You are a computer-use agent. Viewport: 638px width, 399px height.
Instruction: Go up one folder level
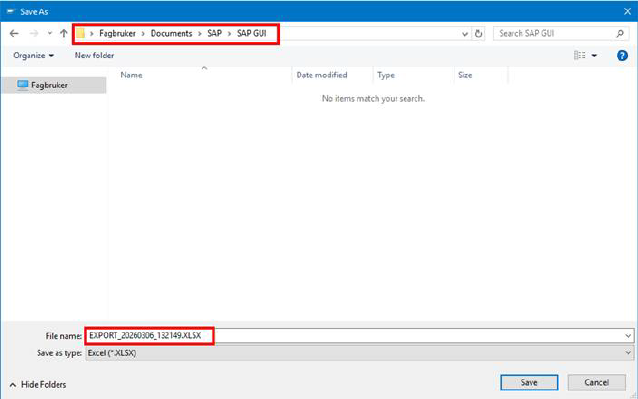tap(63, 33)
